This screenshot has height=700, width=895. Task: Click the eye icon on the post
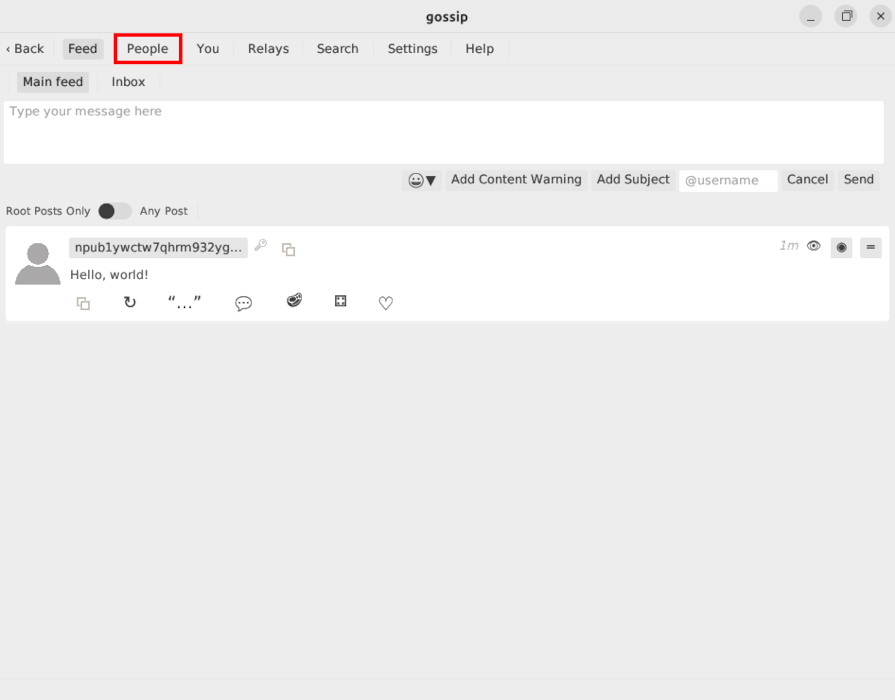pyautogui.click(x=814, y=246)
